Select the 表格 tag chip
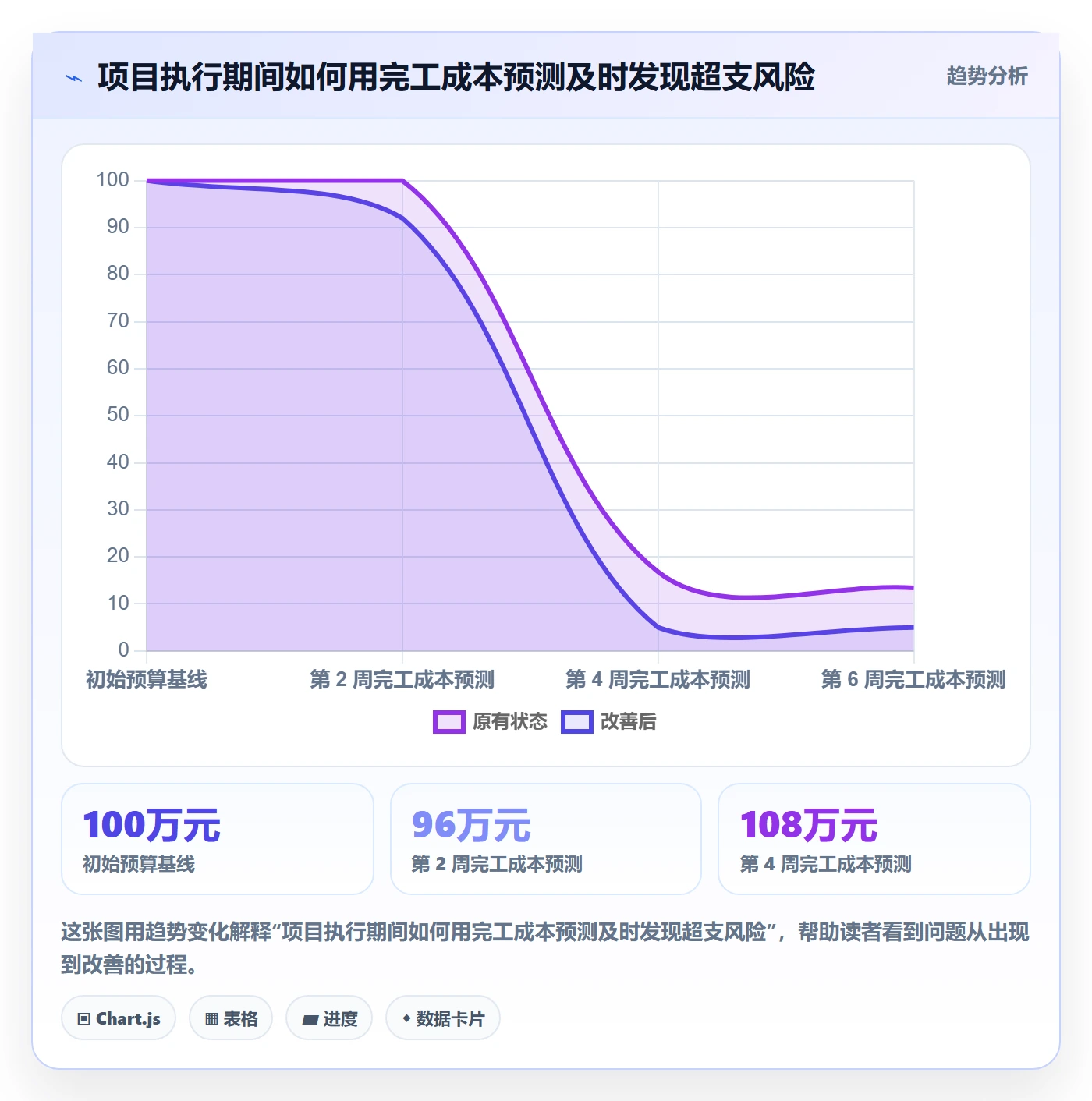Screen dimensions: 1092x1101 [231, 1018]
